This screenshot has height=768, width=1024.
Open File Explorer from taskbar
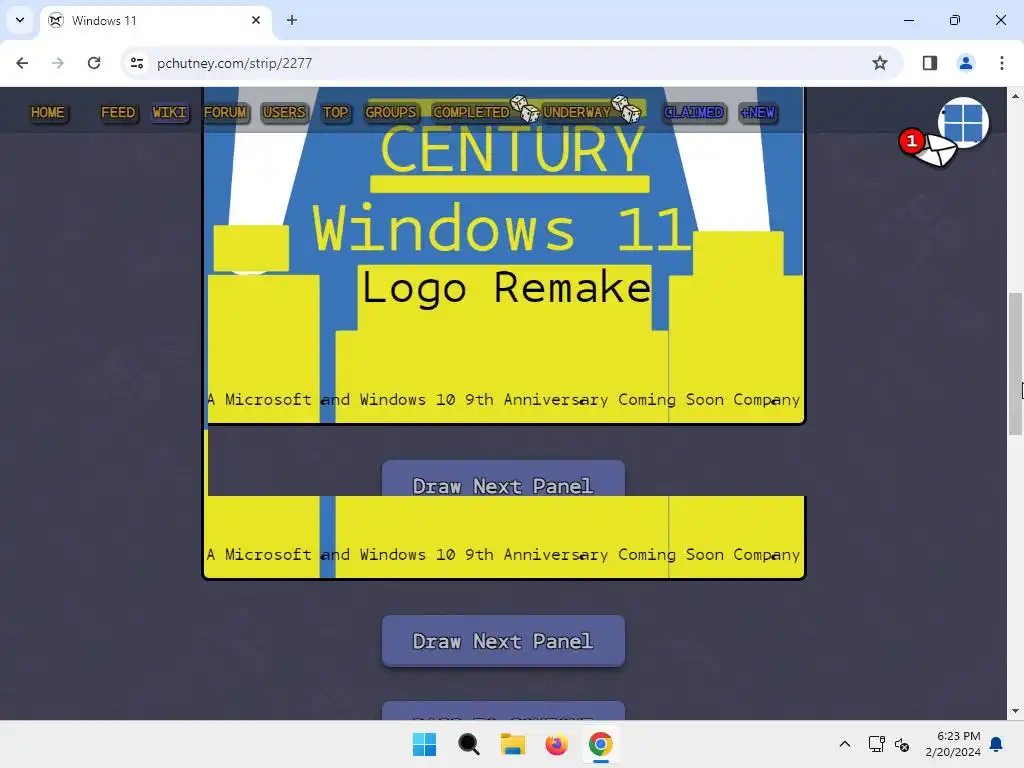pyautogui.click(x=513, y=744)
